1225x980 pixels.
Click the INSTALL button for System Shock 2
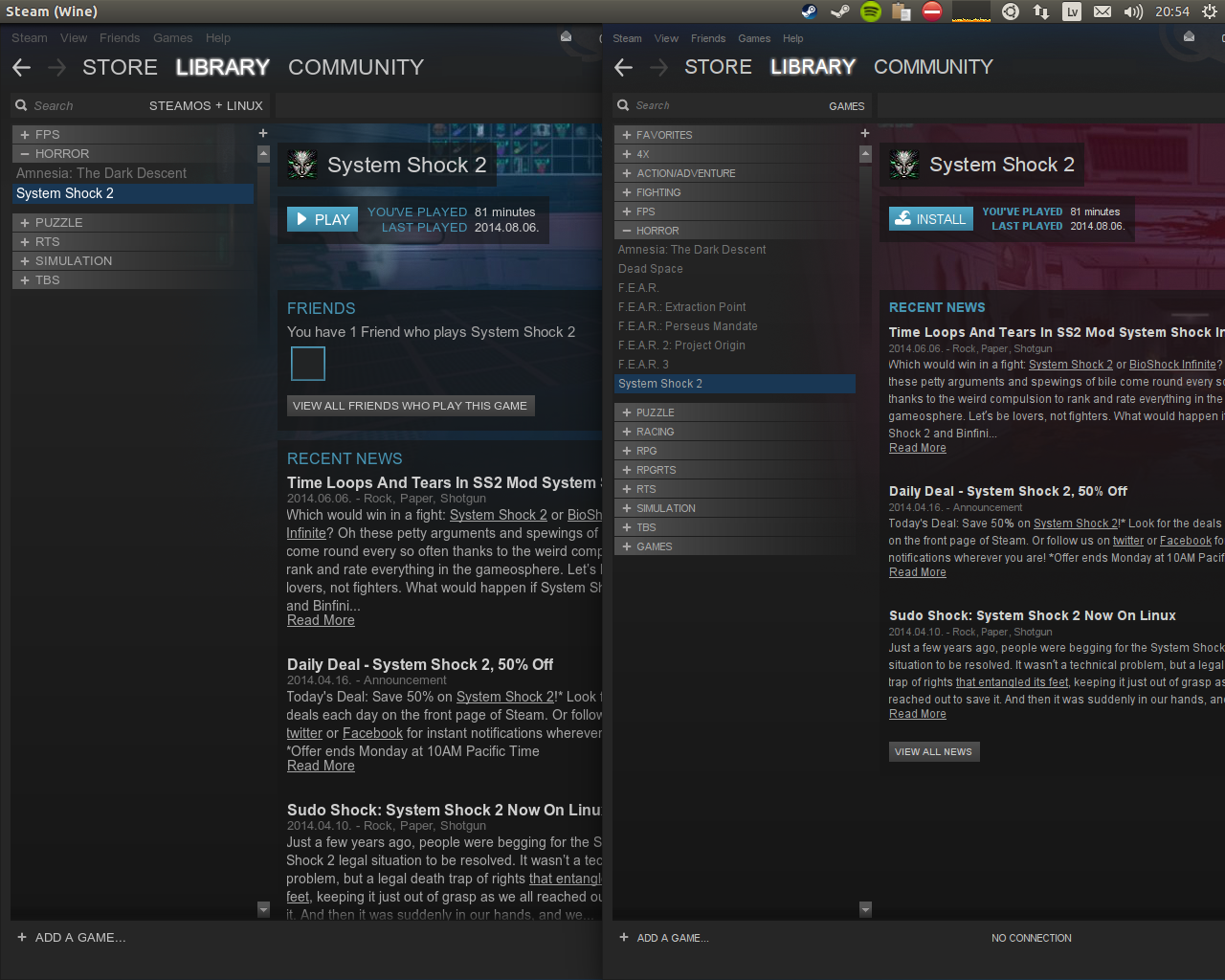coord(931,219)
